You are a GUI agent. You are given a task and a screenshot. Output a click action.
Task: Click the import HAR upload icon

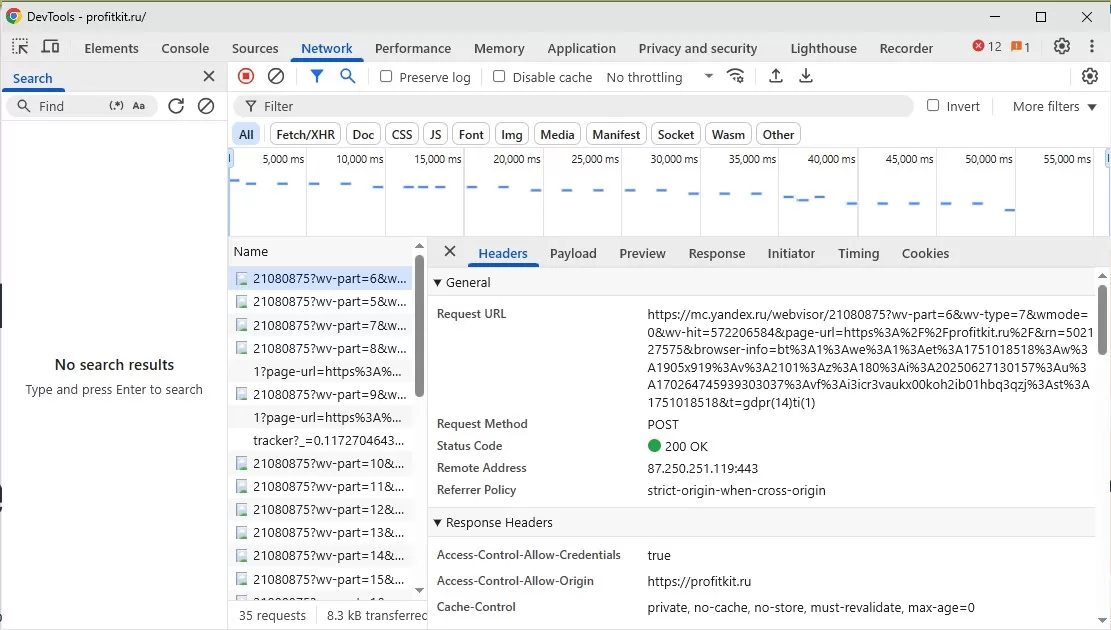click(x=775, y=76)
